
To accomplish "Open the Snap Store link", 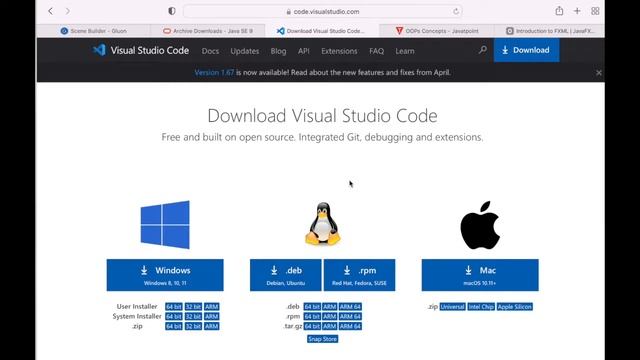I will coord(322,339).
